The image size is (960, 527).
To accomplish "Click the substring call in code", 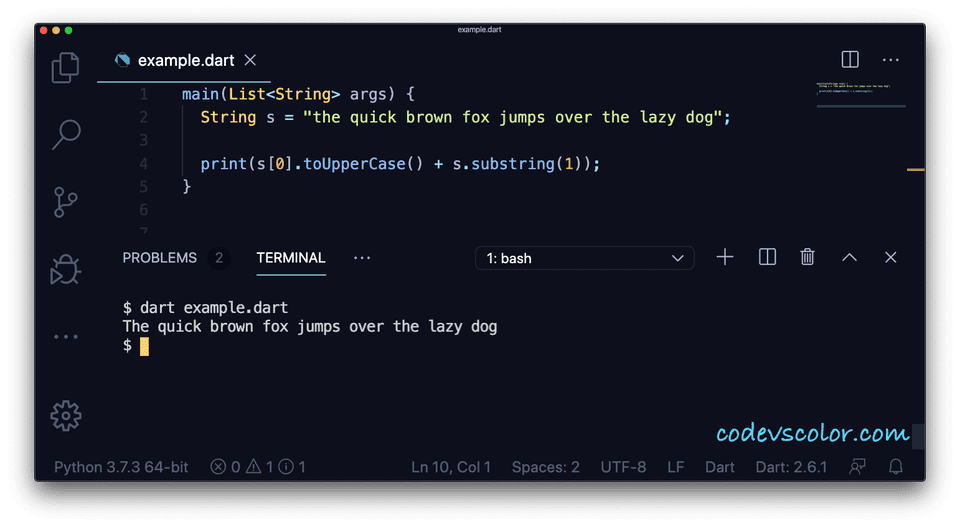I will point(513,164).
